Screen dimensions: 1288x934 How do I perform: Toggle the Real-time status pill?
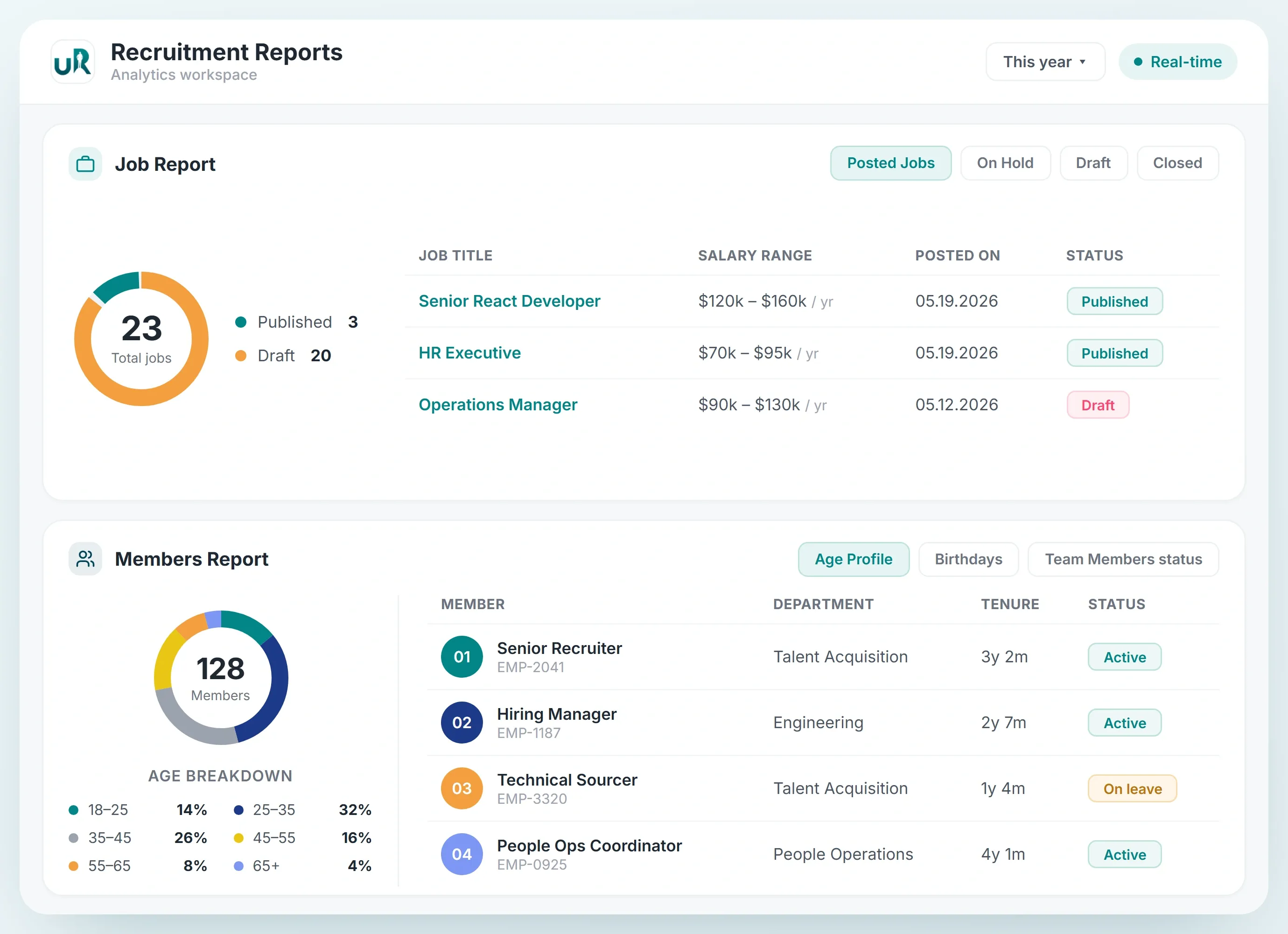pyautogui.click(x=1178, y=62)
